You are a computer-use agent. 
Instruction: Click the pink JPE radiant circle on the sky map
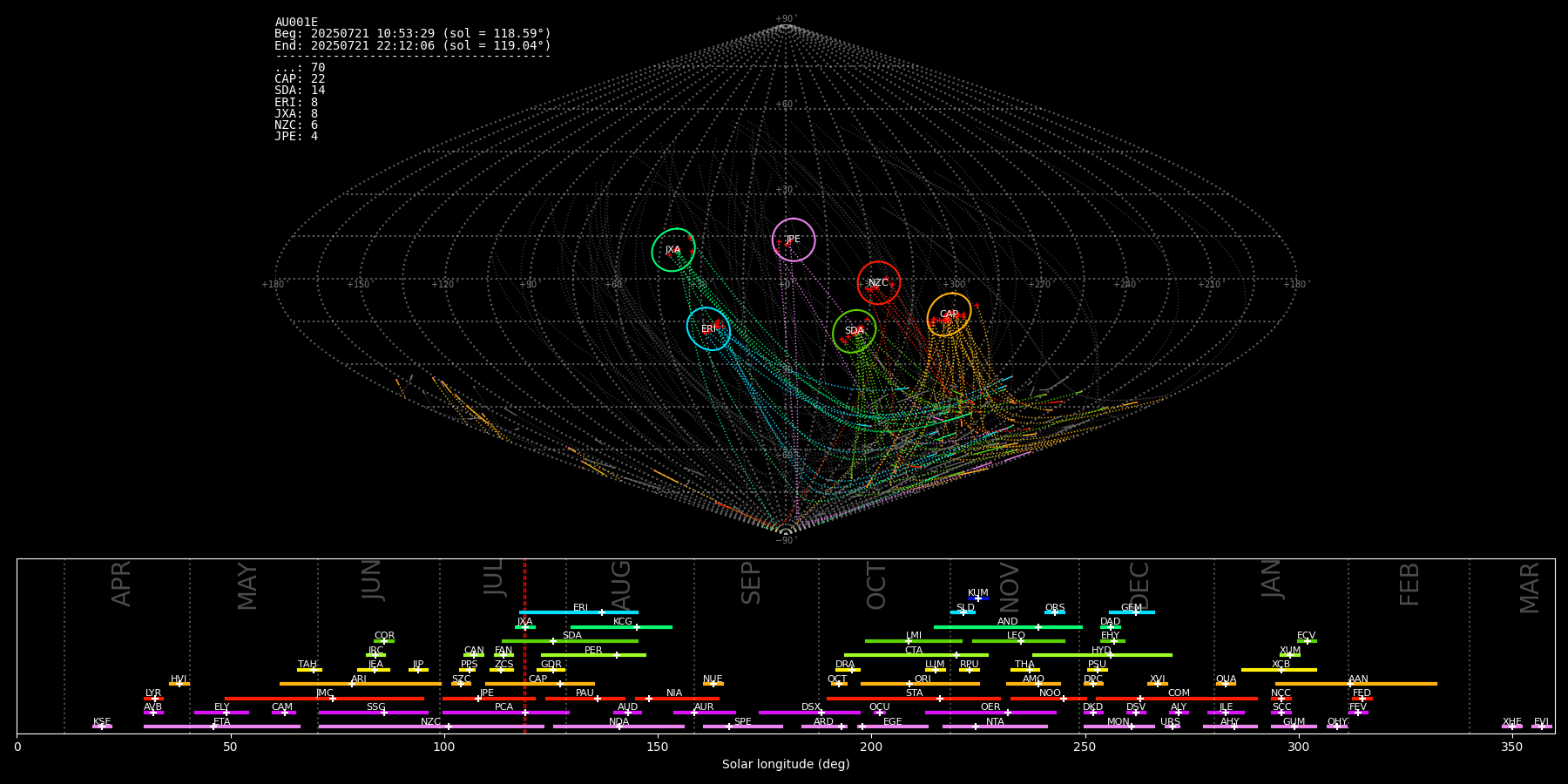pyautogui.click(x=794, y=240)
